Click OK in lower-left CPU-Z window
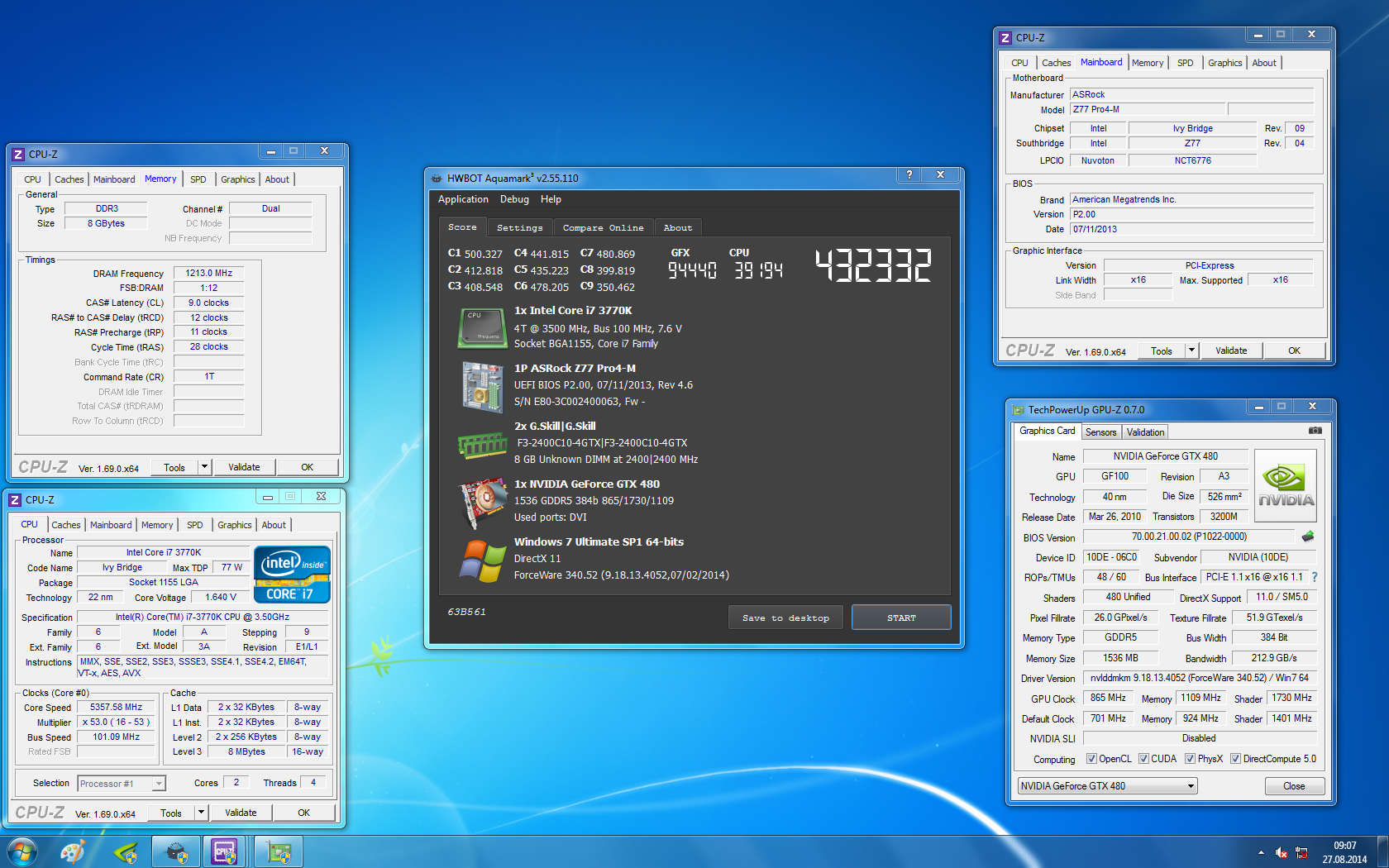 (x=303, y=813)
